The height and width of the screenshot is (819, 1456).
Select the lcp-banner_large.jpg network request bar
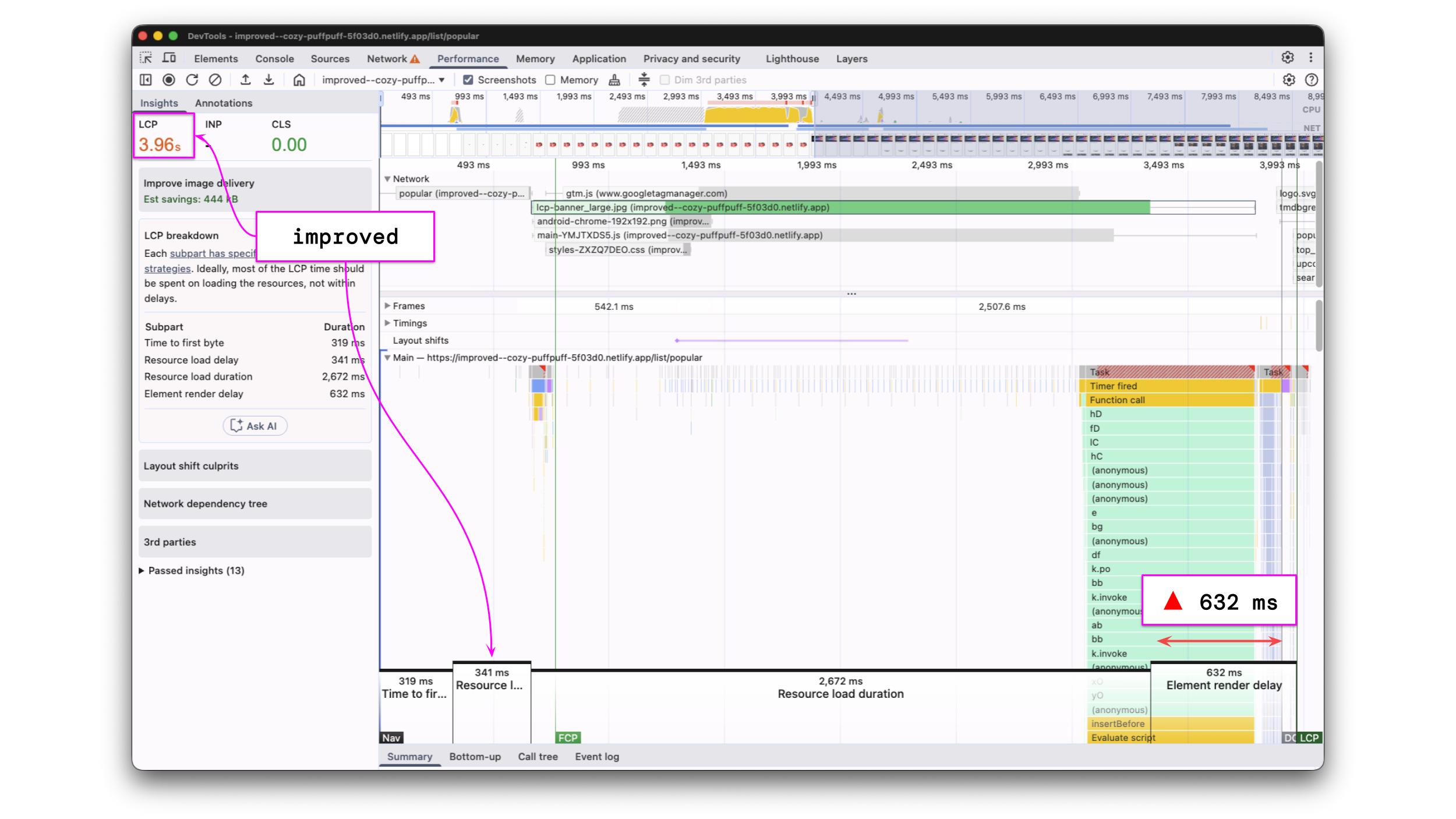pyautogui.click(x=874, y=207)
